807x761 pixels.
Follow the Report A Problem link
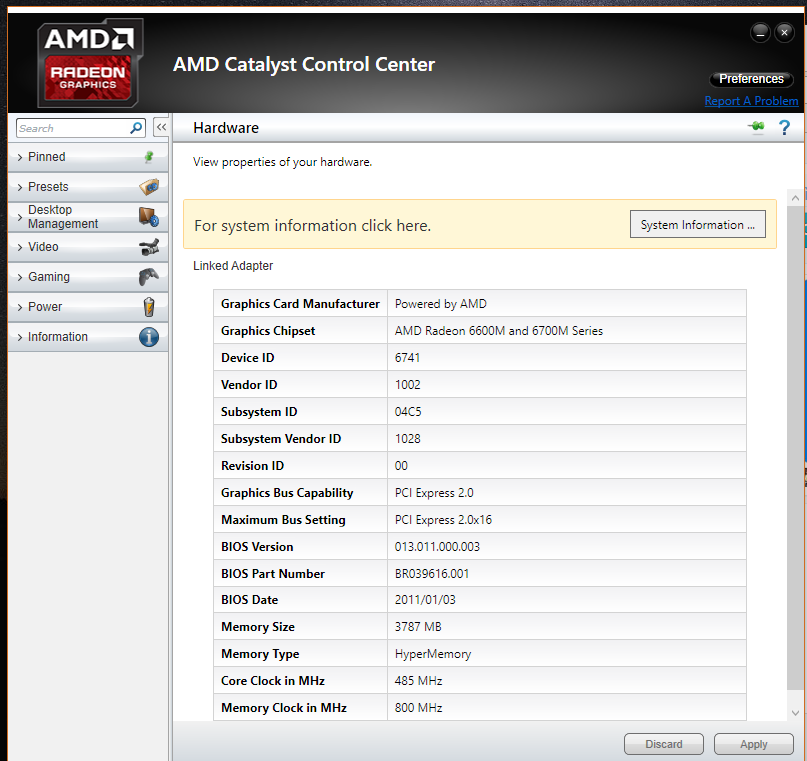[x=751, y=101]
